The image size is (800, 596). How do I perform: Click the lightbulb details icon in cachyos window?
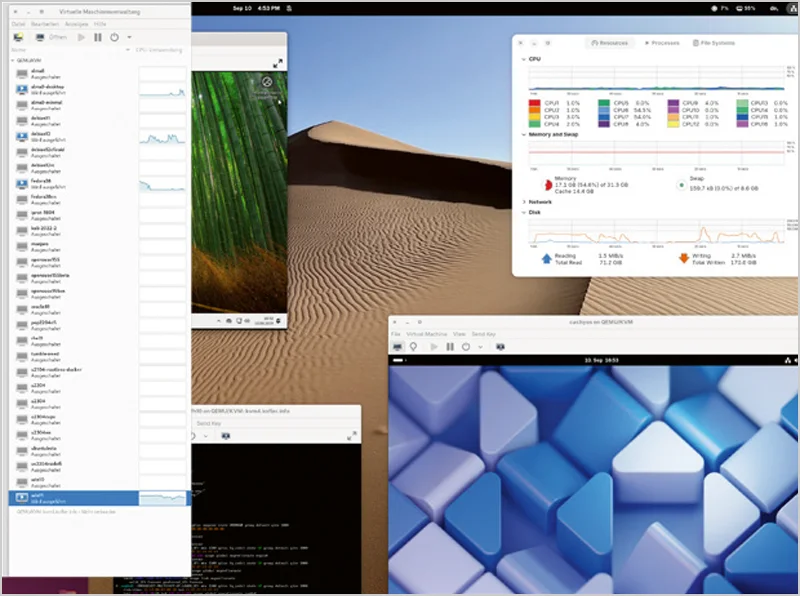click(x=415, y=347)
